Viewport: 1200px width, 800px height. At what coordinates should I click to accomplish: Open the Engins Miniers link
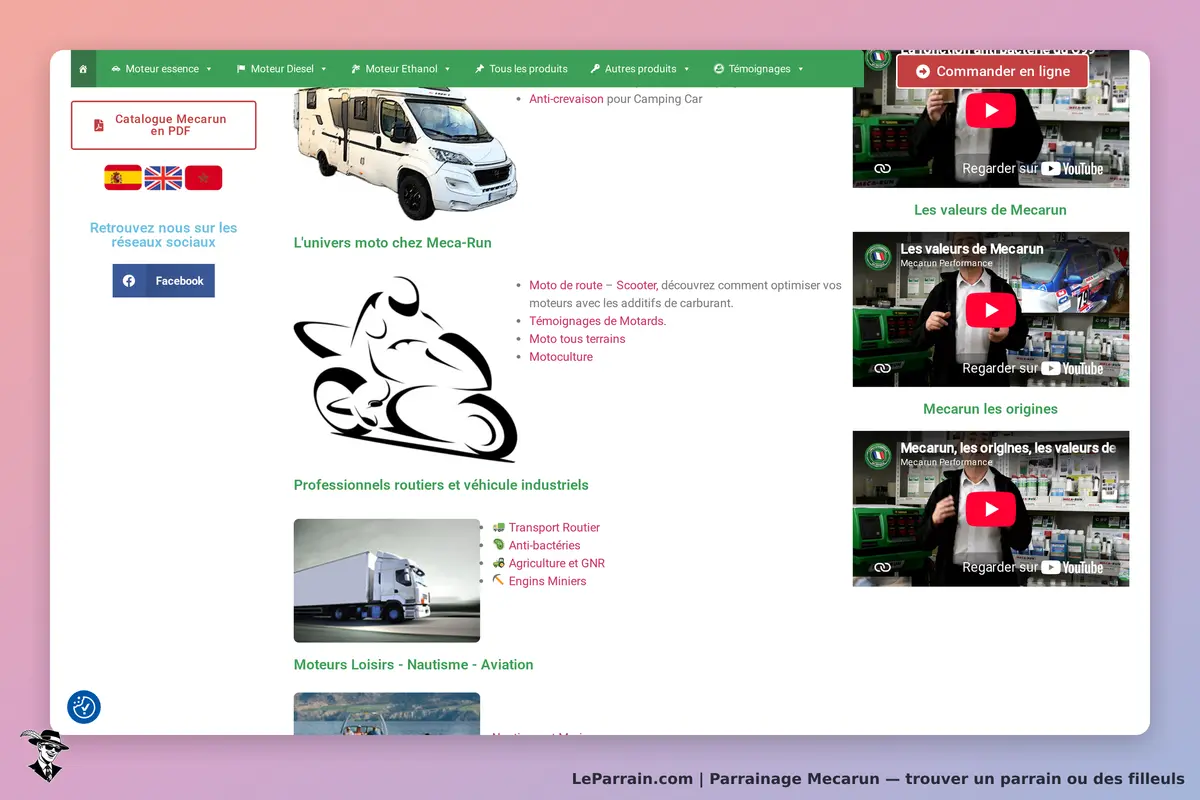pyautogui.click(x=547, y=581)
